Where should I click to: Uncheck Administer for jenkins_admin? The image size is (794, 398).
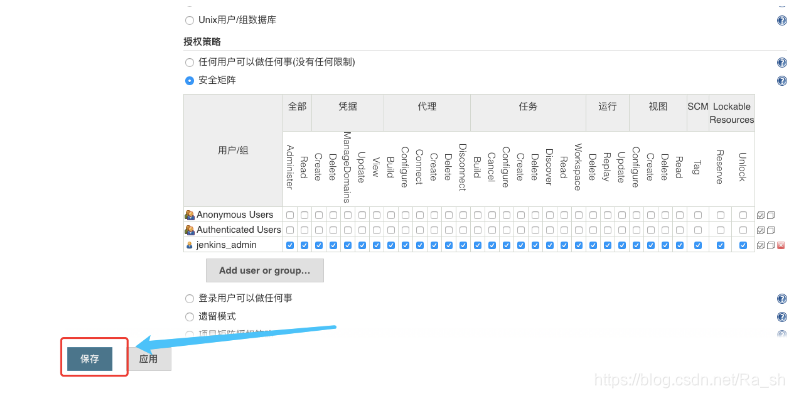coord(290,245)
